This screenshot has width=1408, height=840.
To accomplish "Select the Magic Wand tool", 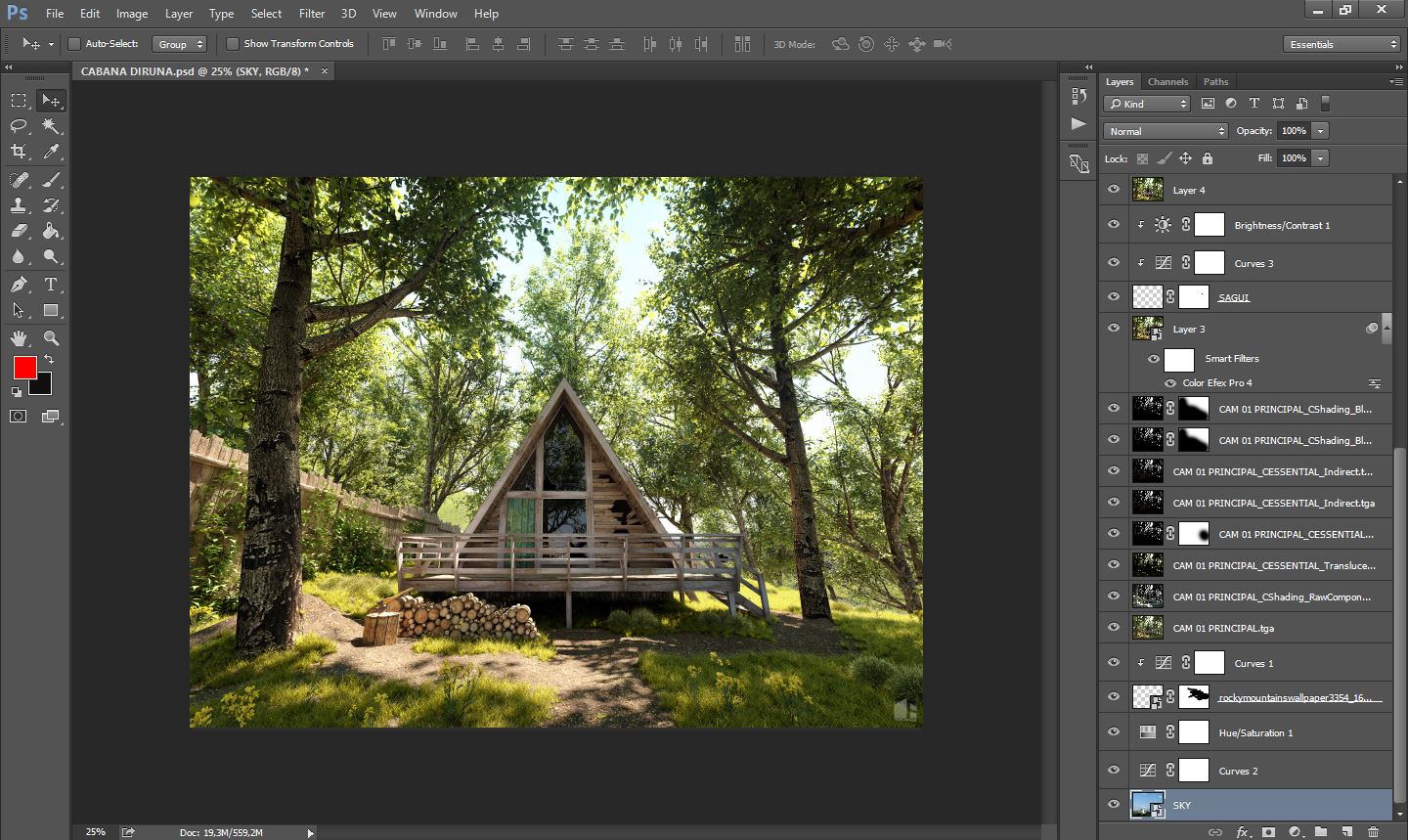I will tap(51, 126).
